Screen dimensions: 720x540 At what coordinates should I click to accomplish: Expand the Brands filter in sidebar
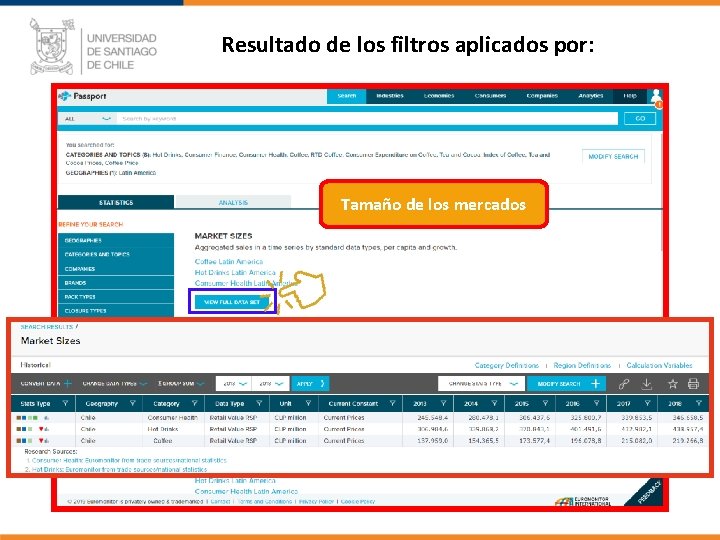pyautogui.click(x=116, y=283)
